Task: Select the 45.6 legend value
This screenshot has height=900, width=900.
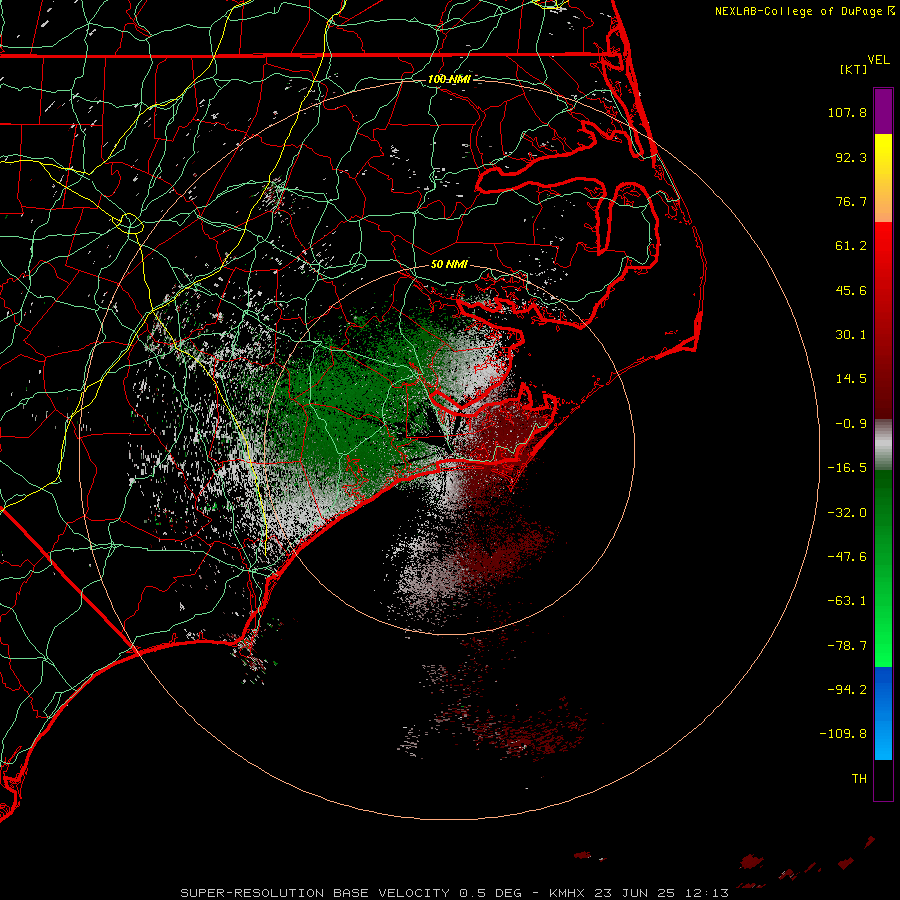Action: click(851, 290)
